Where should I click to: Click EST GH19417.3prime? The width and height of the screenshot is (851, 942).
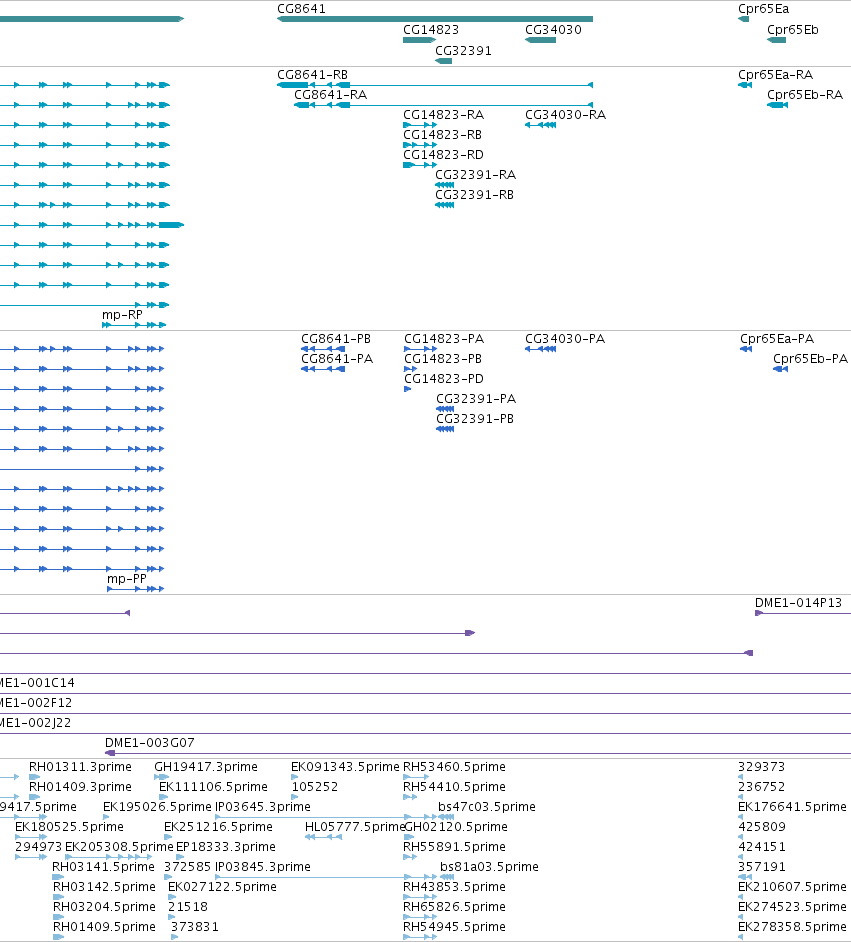click(205, 767)
